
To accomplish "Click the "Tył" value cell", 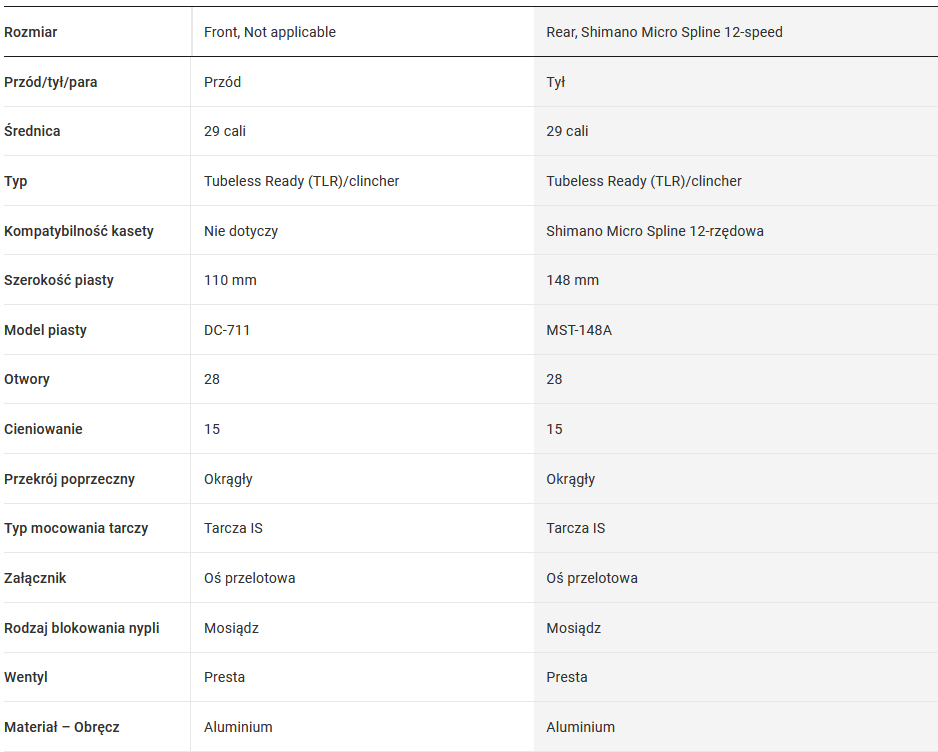I will 556,82.
